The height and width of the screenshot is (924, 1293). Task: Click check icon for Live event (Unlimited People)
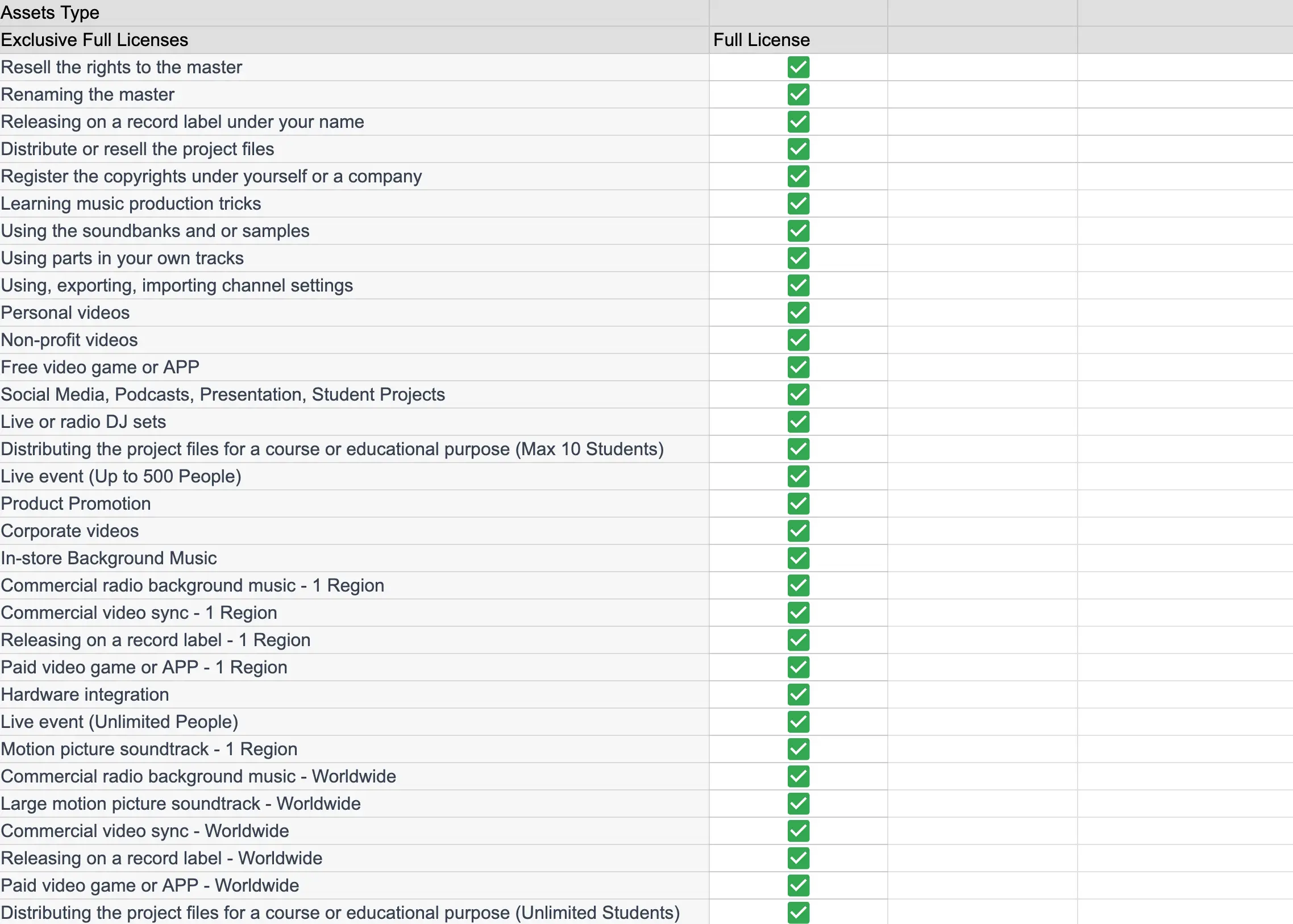coord(798,722)
